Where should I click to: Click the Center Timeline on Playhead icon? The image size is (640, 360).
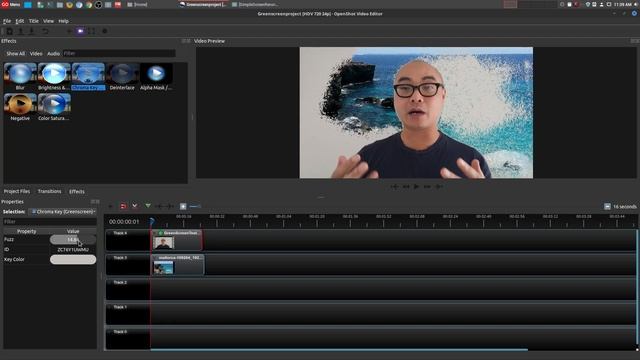pyautogui.click(x=183, y=206)
